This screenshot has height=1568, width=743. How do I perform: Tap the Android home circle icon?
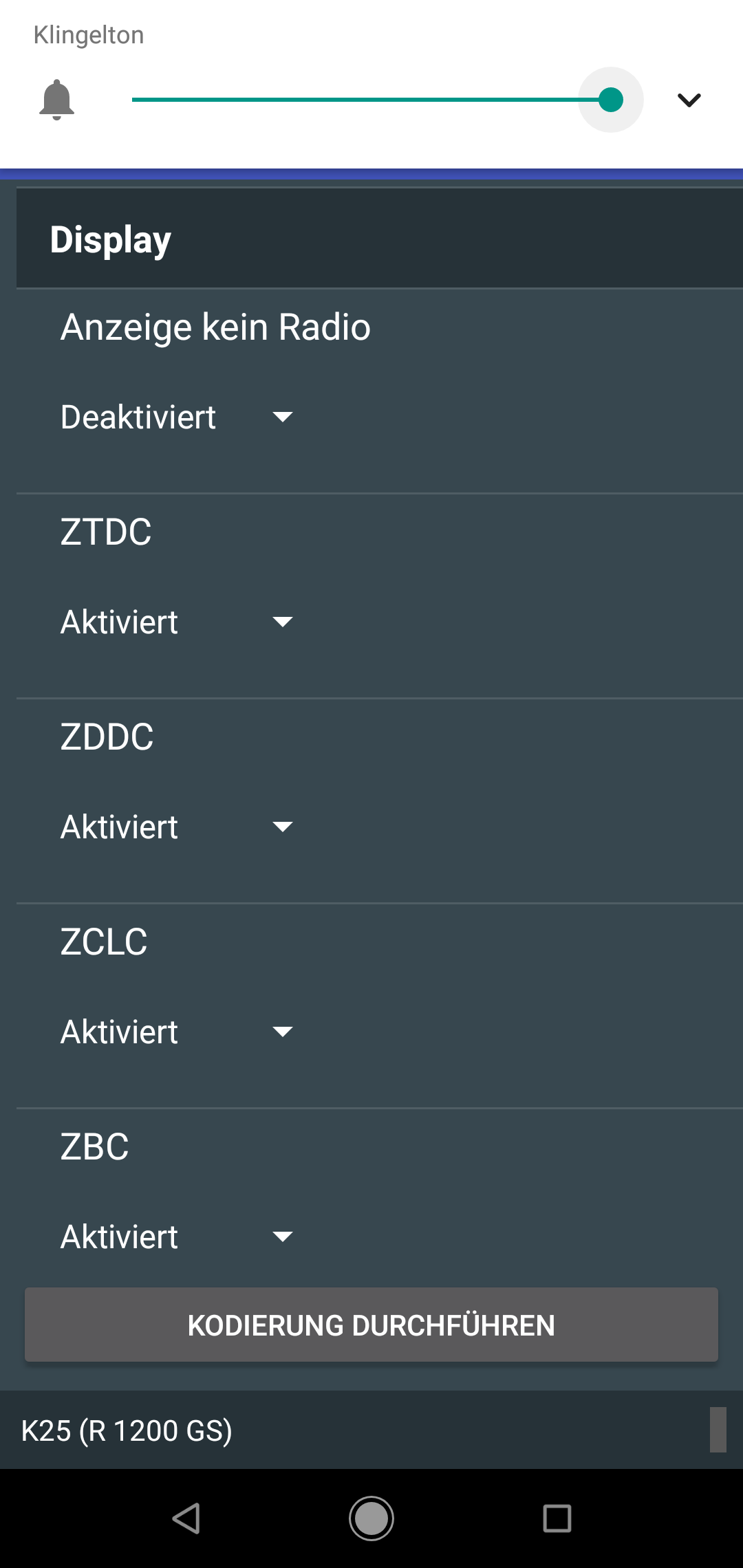pos(371,1518)
